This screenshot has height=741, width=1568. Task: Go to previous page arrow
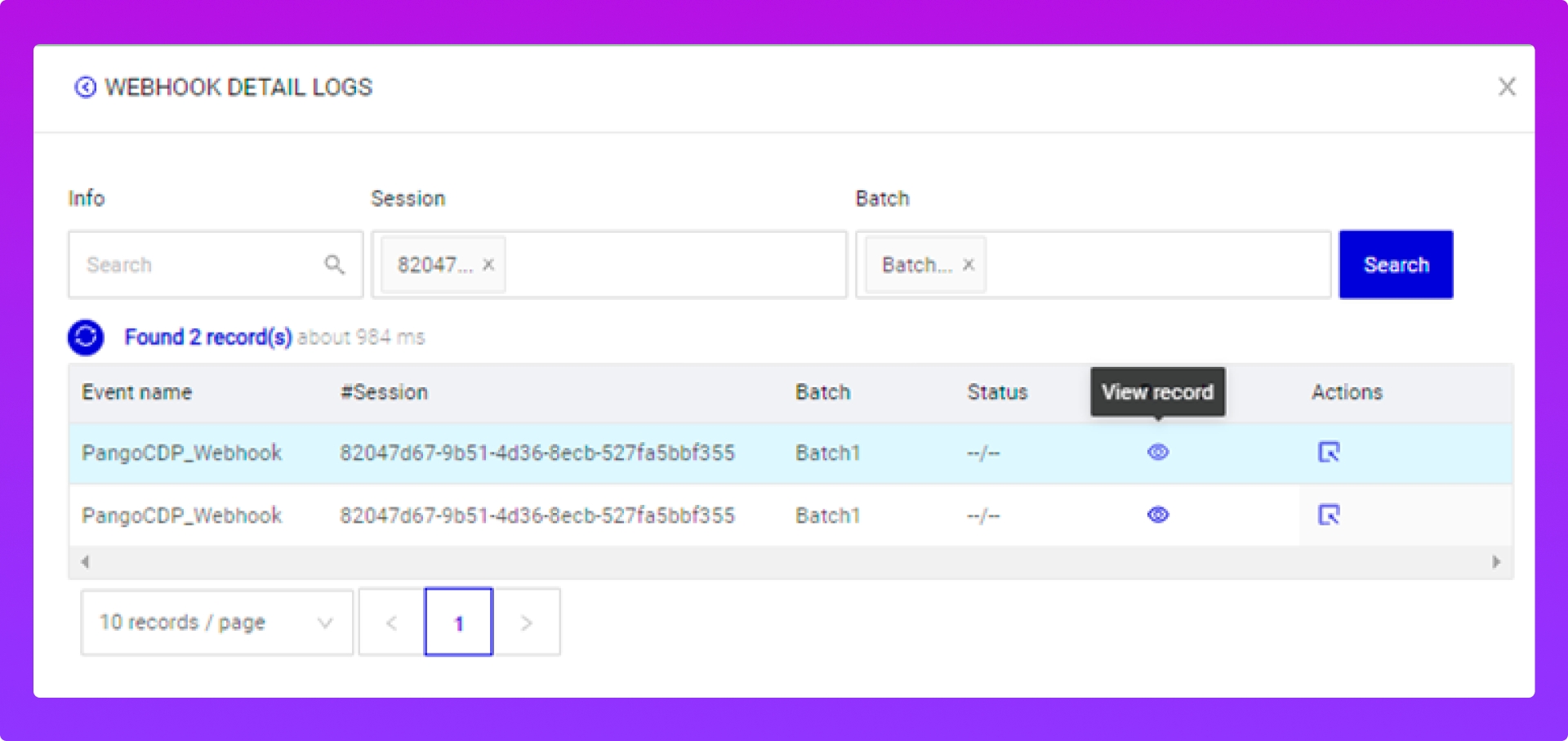(x=391, y=623)
